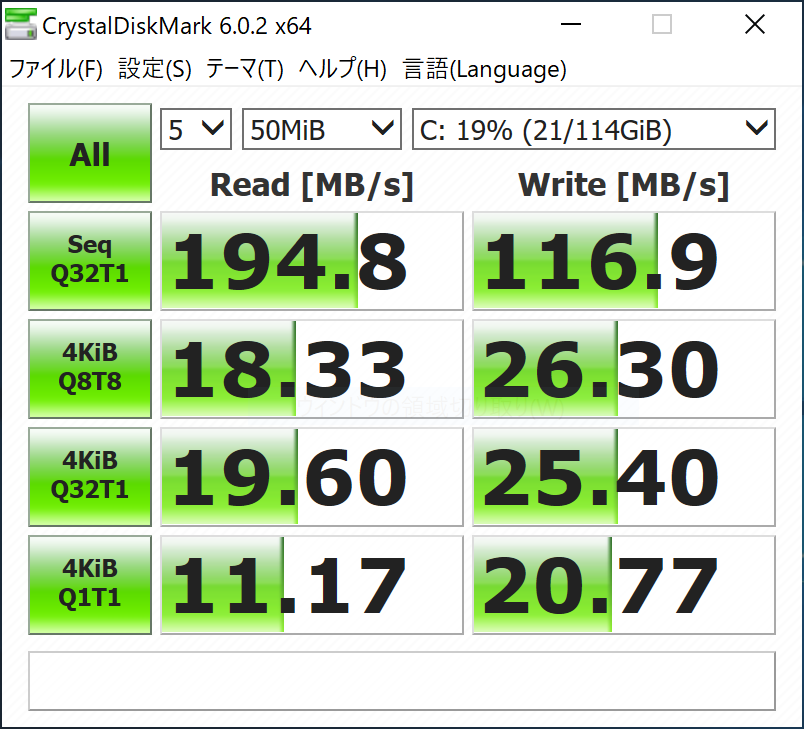The height and width of the screenshot is (729, 804).
Task: Click the 4KiB Q1T1 write result 20.77
Action: coord(623,585)
